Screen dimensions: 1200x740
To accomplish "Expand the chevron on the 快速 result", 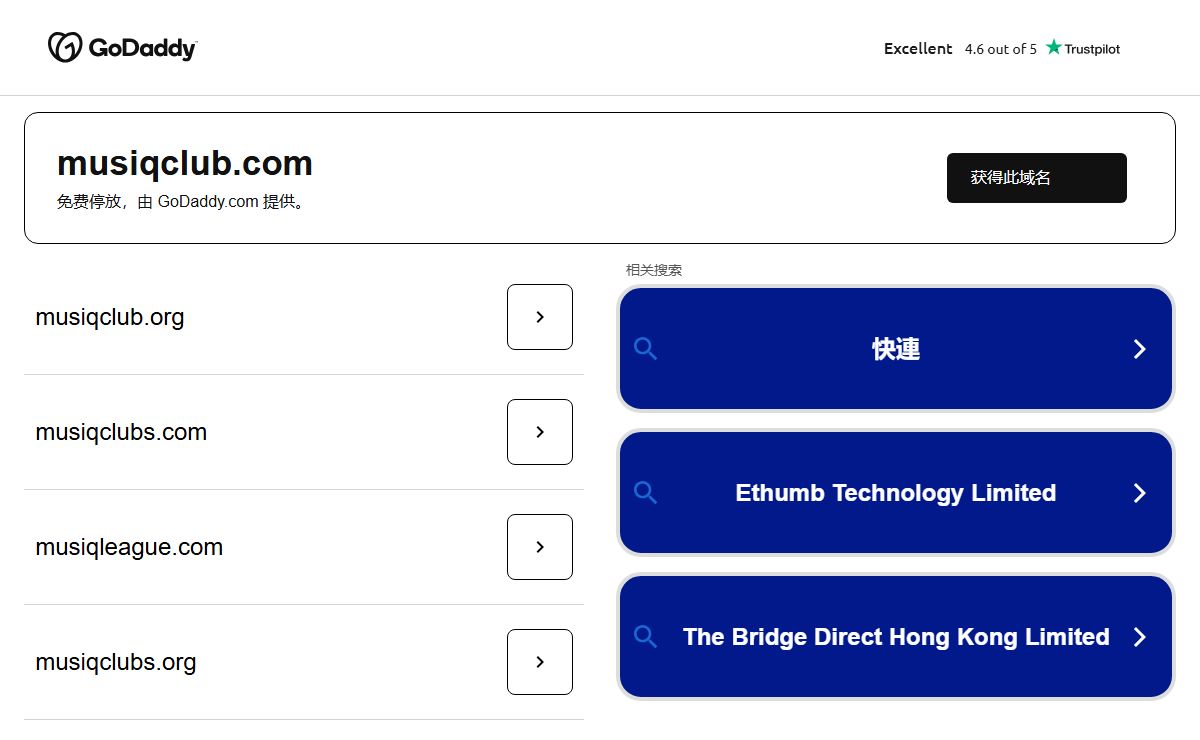I will (1139, 349).
